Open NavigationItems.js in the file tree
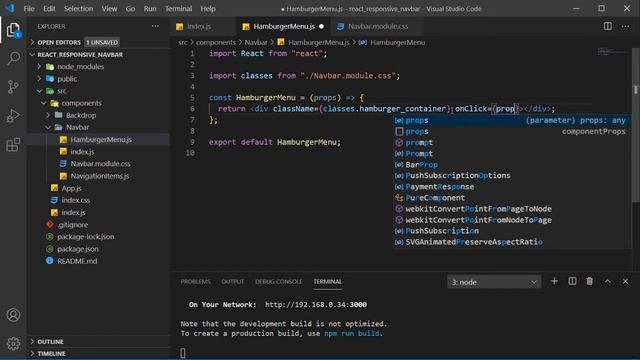640x360 pixels. click(x=98, y=176)
